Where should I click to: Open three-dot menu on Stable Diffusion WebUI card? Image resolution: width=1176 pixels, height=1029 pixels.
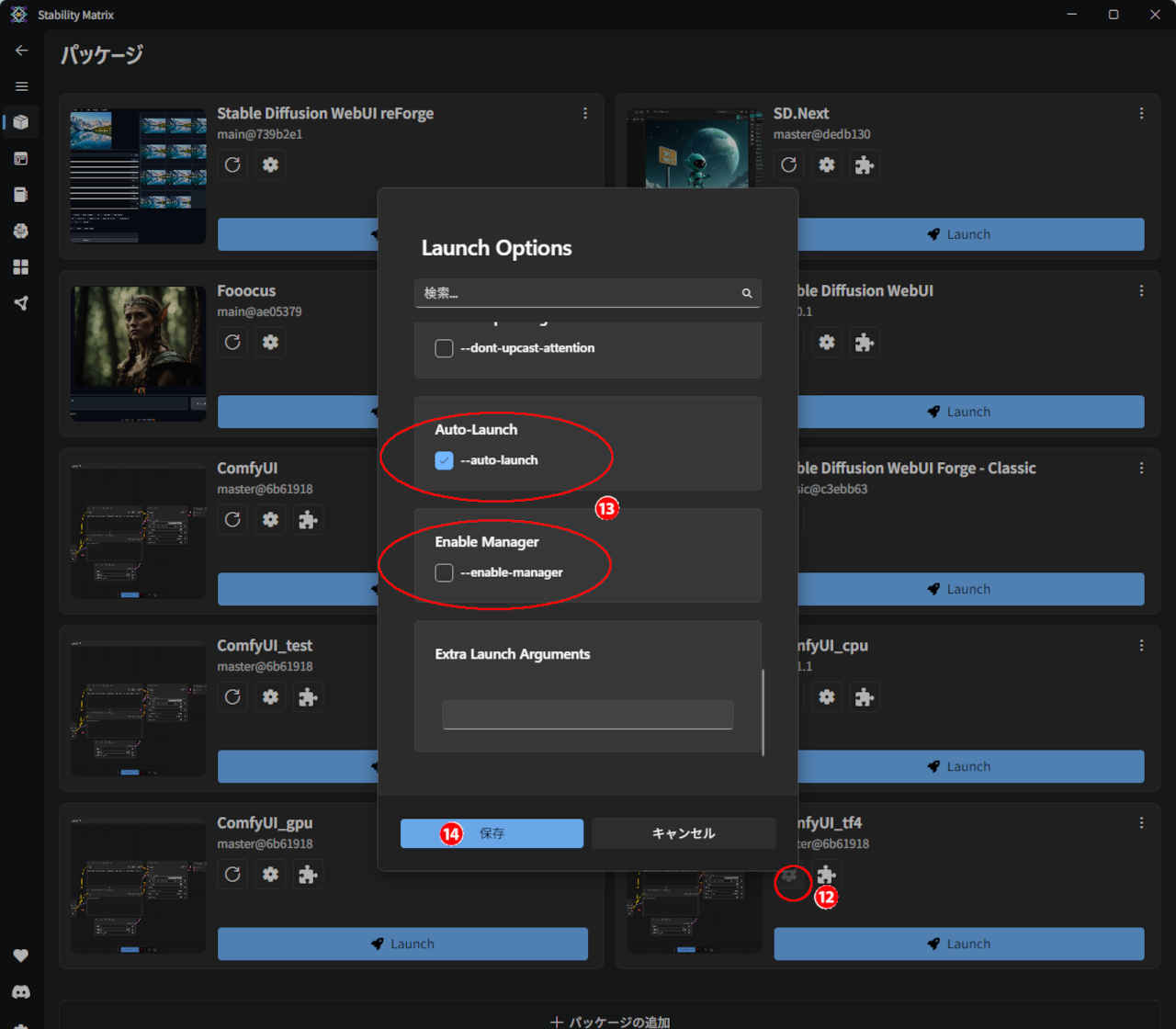click(x=1141, y=290)
